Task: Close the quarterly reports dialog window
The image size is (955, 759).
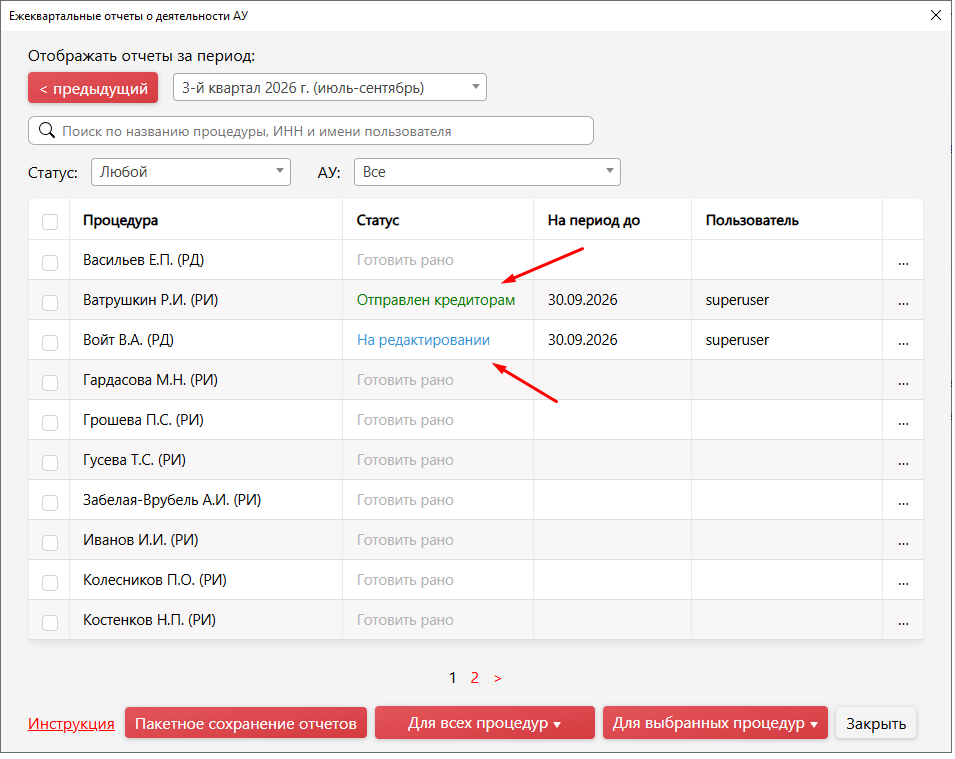Action: click(936, 15)
